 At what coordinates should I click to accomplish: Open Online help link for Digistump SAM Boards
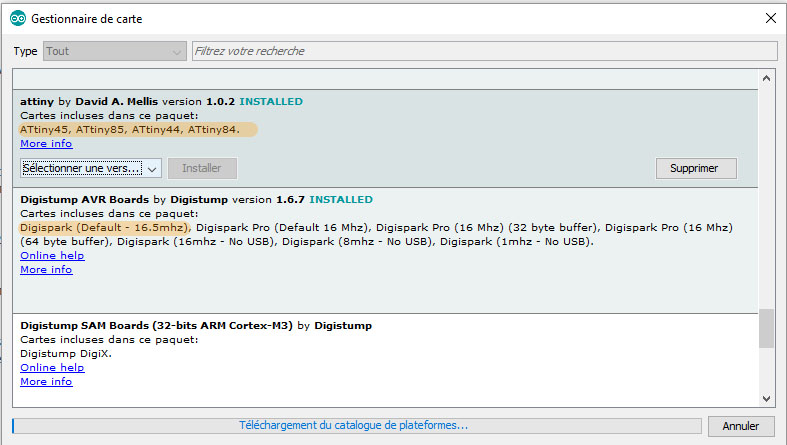(x=52, y=367)
